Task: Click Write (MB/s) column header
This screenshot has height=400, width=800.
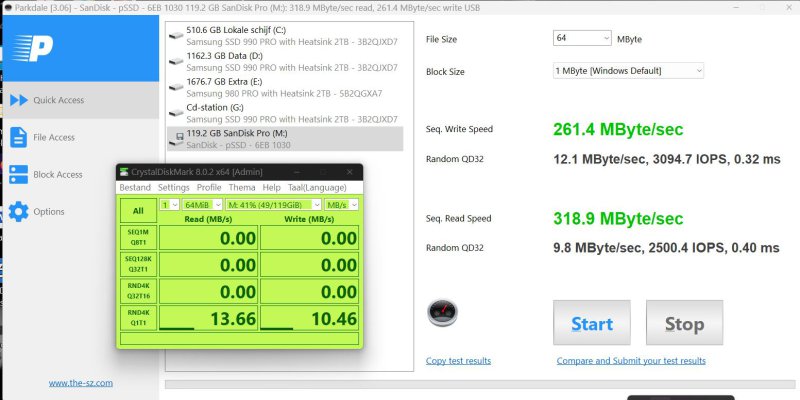Action: 309,219
